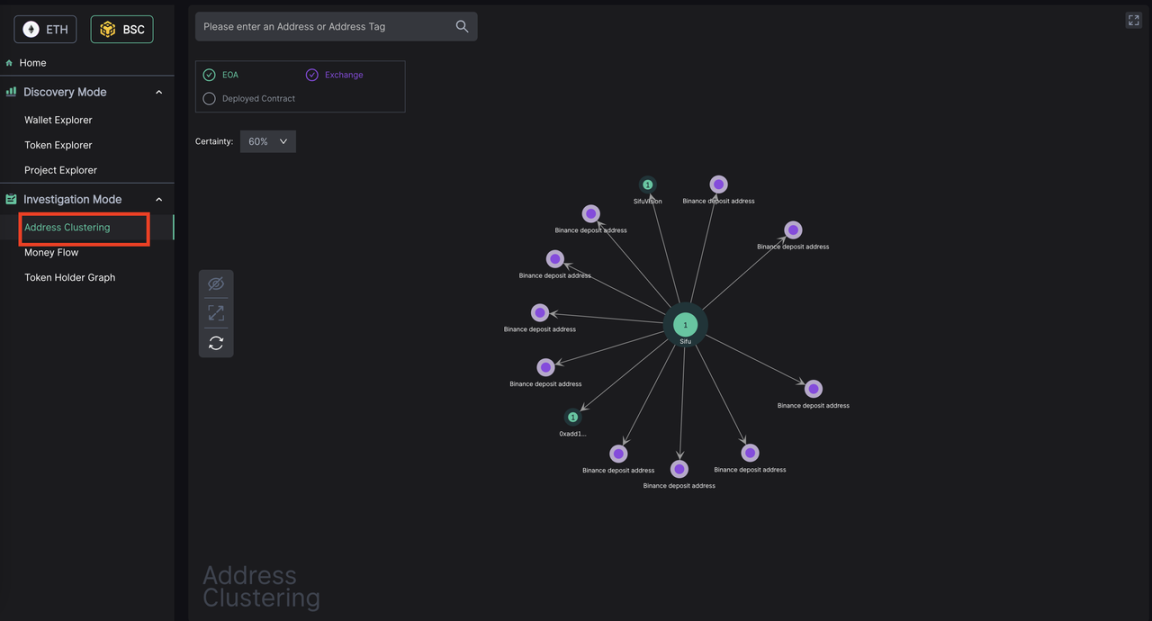The width and height of the screenshot is (1152, 621).
Task: Open the Certainty 60% dropdown
Action: click(x=267, y=142)
